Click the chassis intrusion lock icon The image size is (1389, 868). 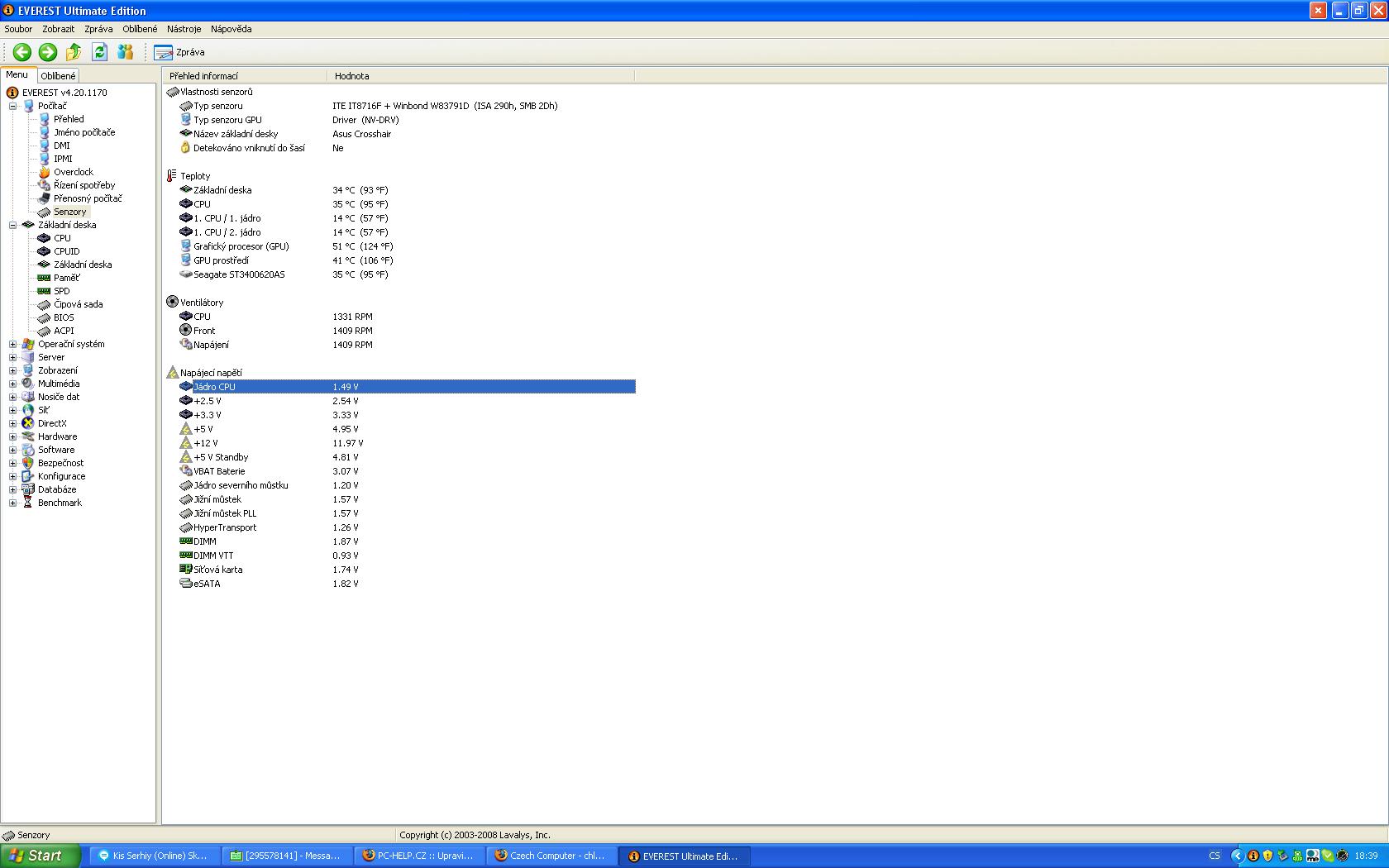(x=186, y=148)
